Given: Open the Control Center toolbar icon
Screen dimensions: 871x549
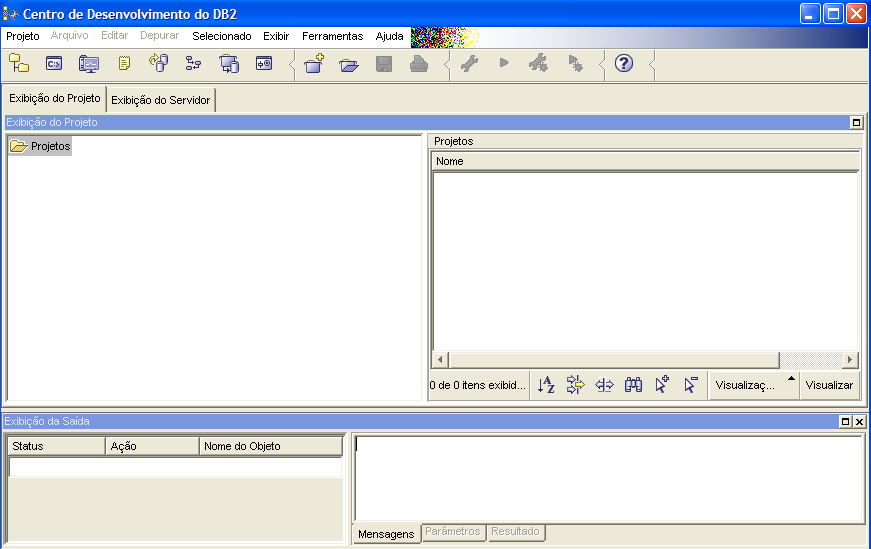Looking at the screenshot, I should pos(19,63).
